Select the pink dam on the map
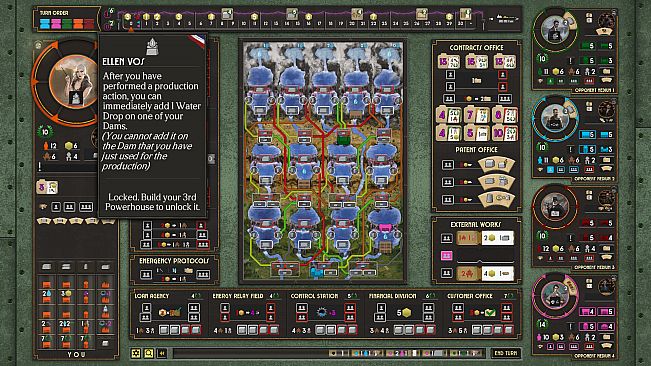The height and width of the screenshot is (366, 651). tap(385, 228)
